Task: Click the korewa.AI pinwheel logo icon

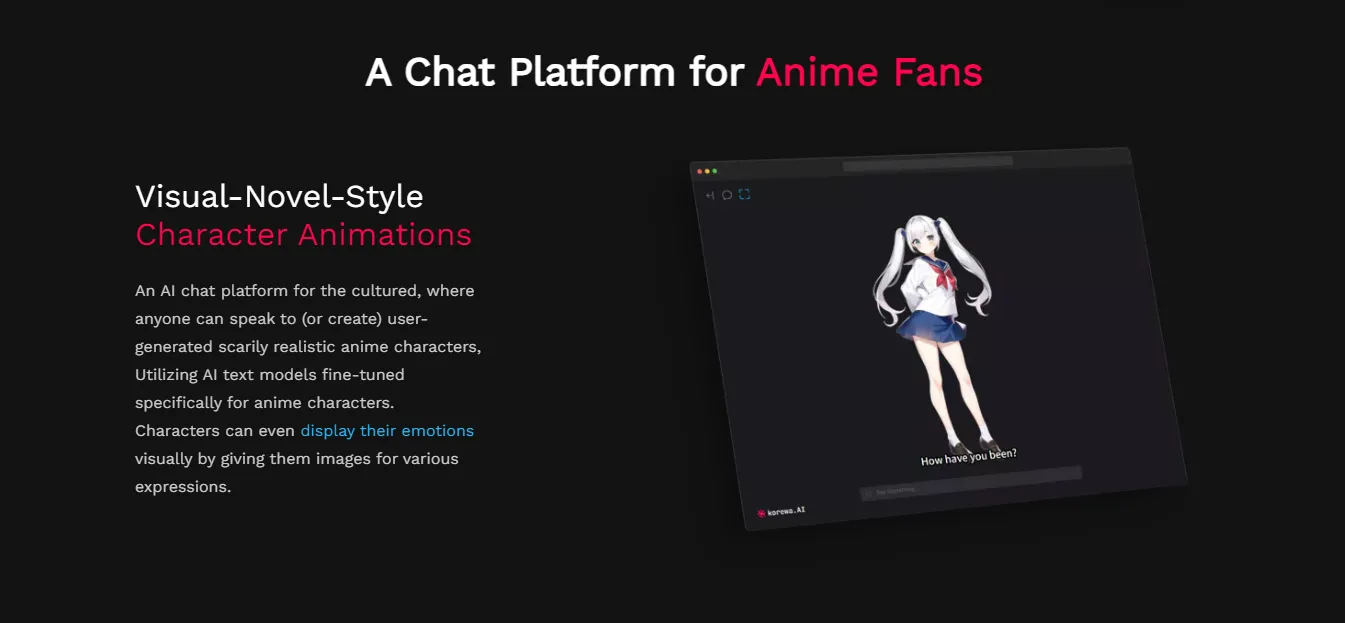Action: [x=761, y=513]
